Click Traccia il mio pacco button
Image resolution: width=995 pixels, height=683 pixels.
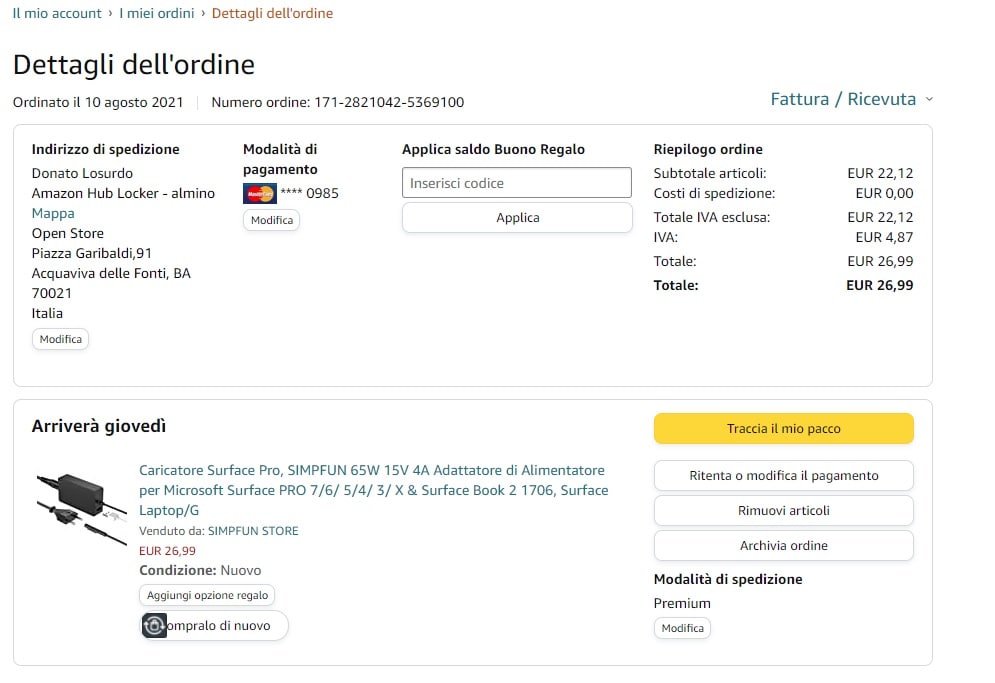coord(783,428)
